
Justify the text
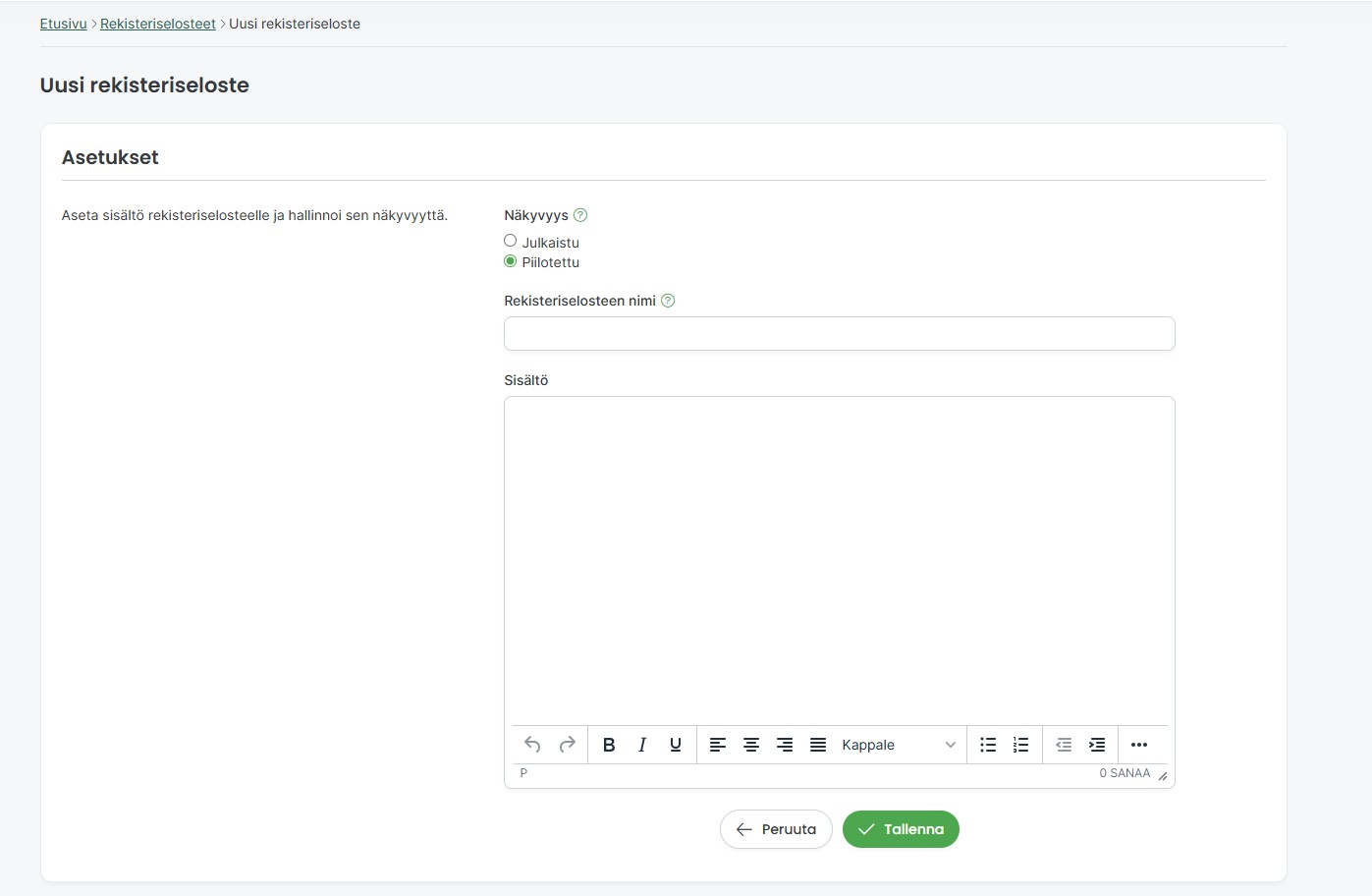(x=818, y=745)
